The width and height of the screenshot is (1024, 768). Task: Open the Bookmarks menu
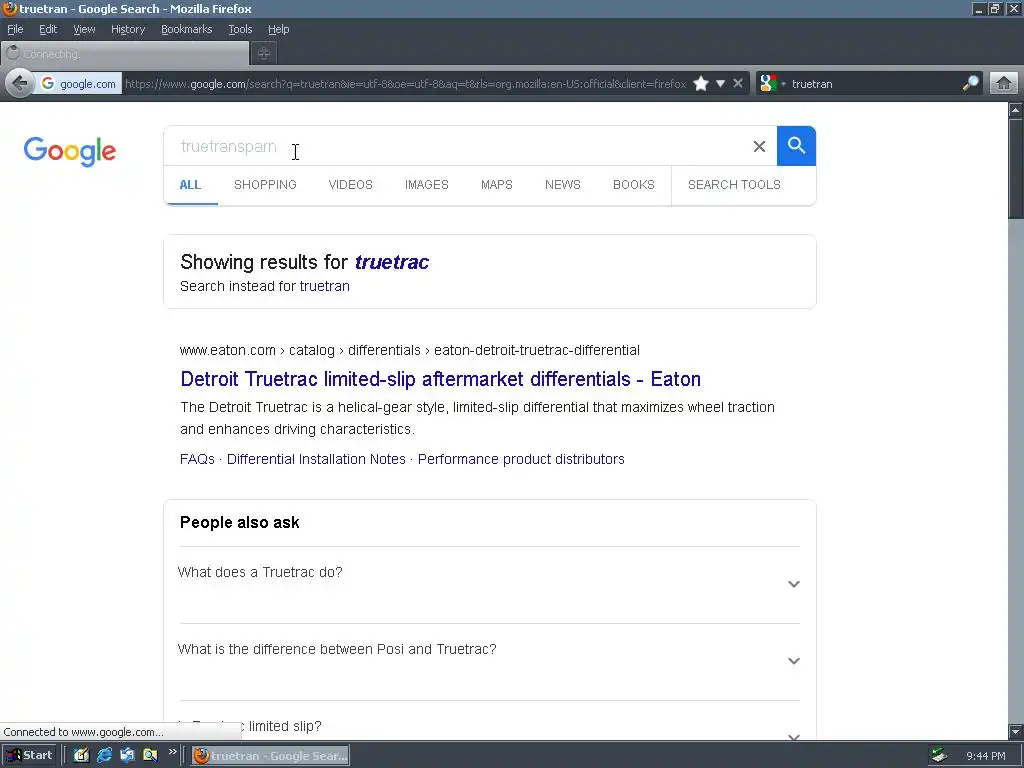point(187,29)
